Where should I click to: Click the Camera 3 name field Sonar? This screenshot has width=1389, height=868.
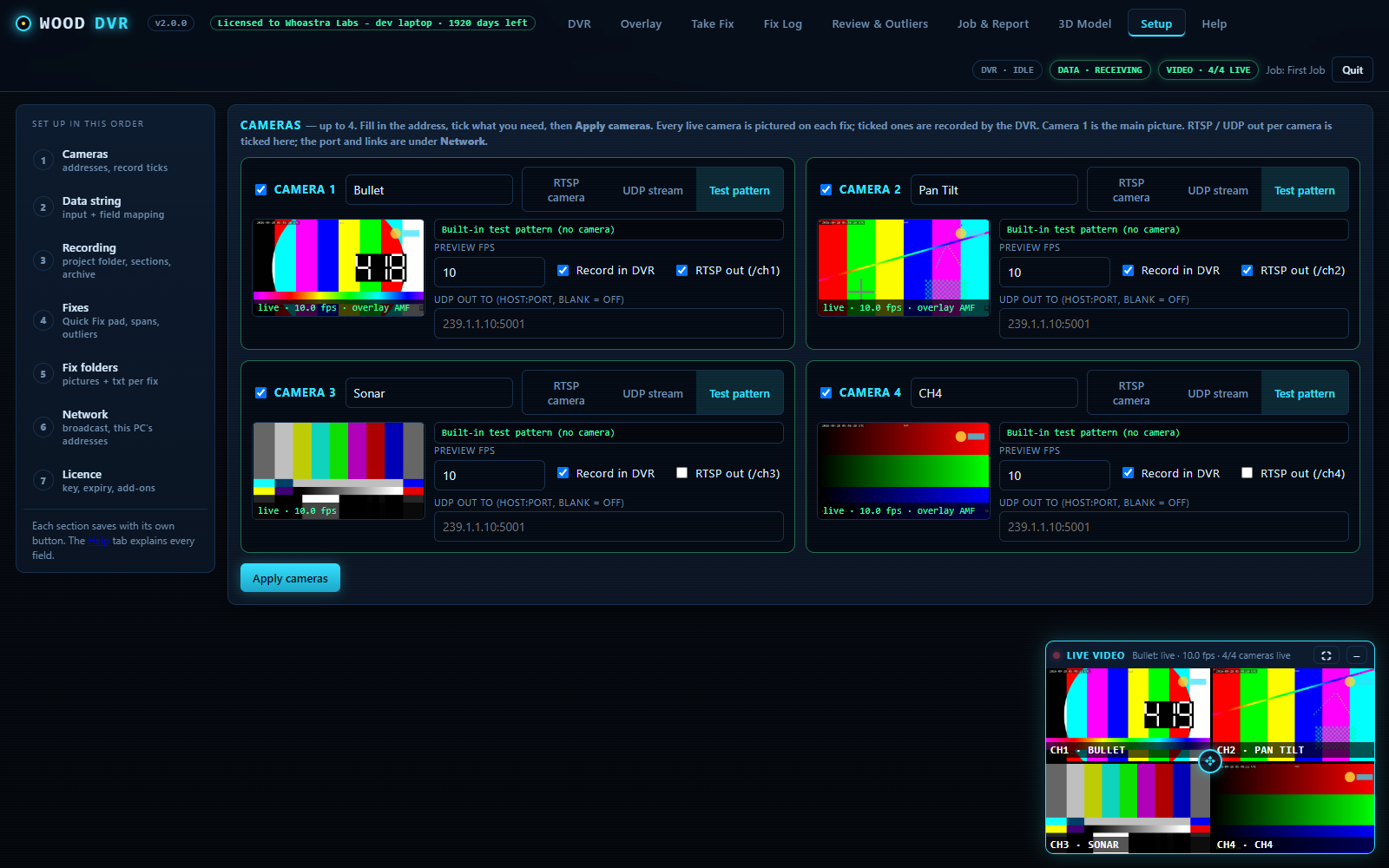pos(429,393)
